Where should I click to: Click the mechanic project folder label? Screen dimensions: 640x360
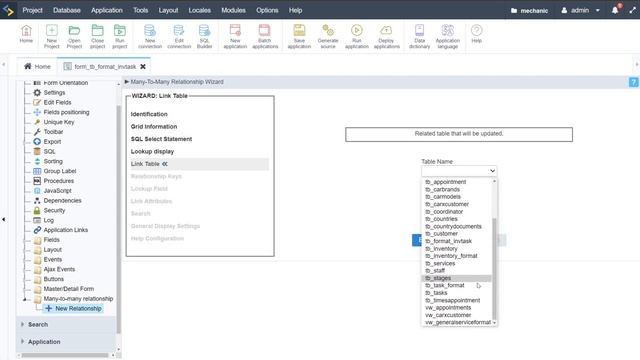point(529,11)
